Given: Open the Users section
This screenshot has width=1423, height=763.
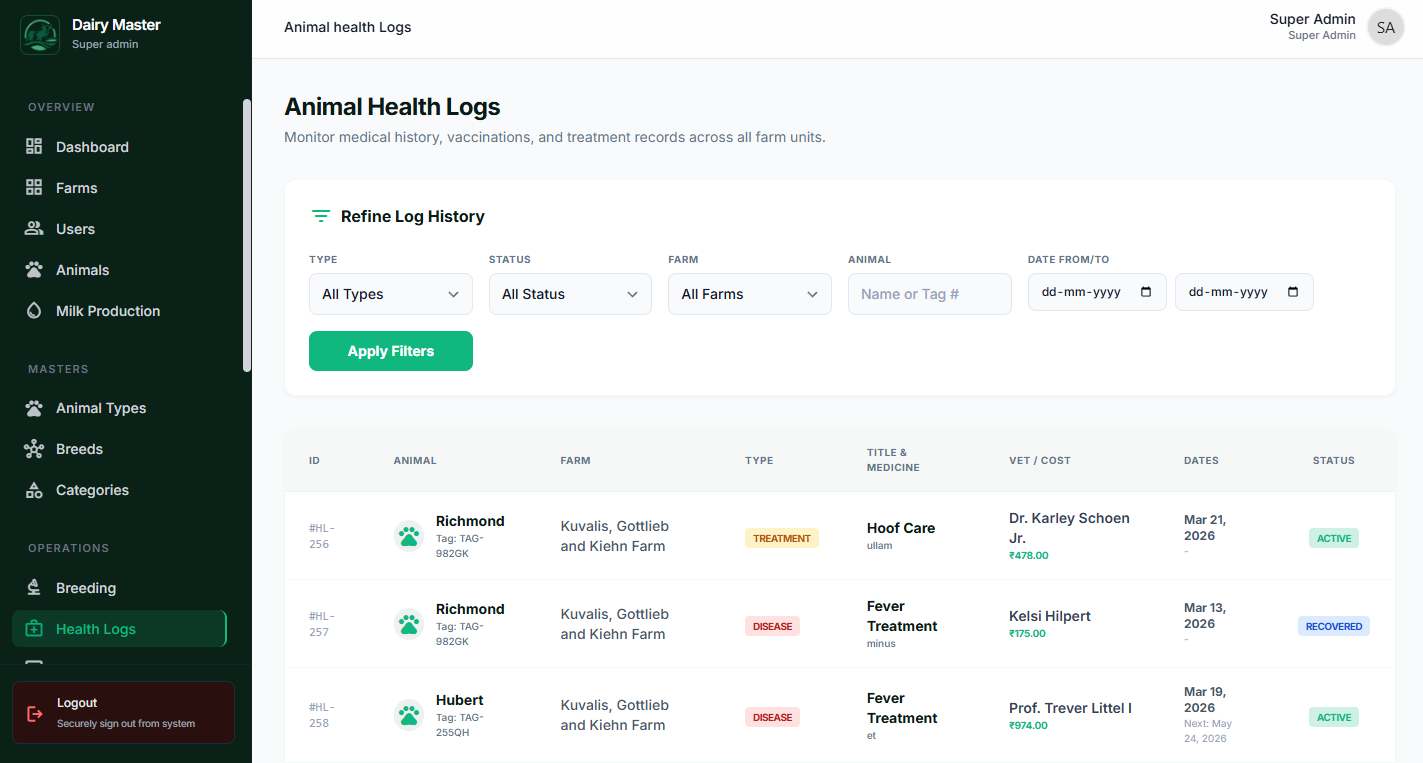Looking at the screenshot, I should coord(74,229).
